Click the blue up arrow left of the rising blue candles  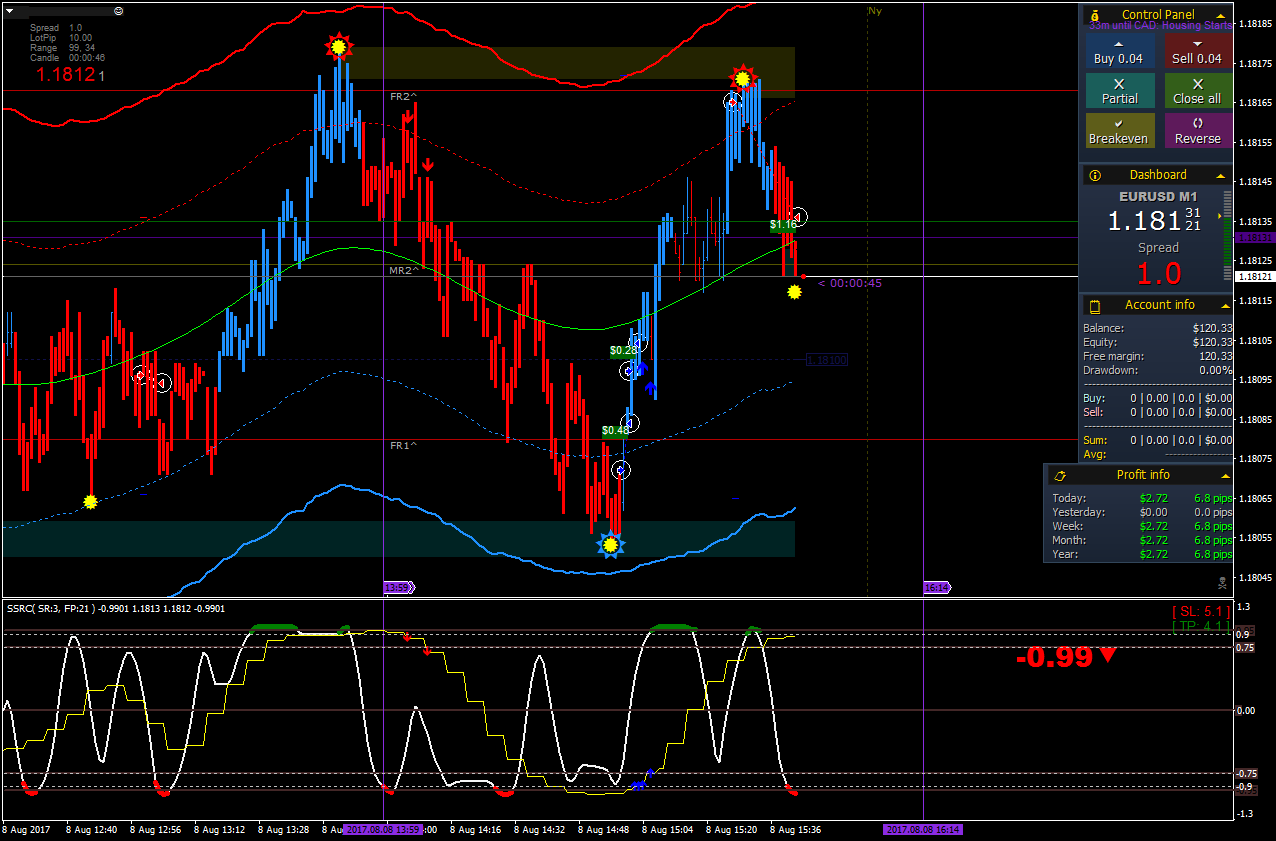tap(650, 386)
